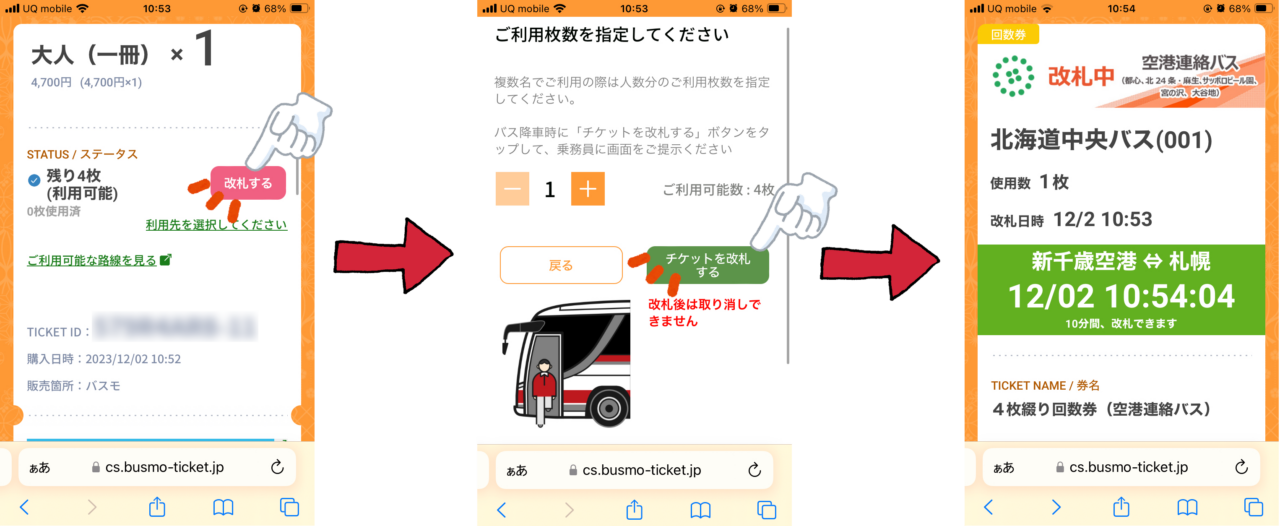Reload the page in the left Safari screen

coord(277,467)
